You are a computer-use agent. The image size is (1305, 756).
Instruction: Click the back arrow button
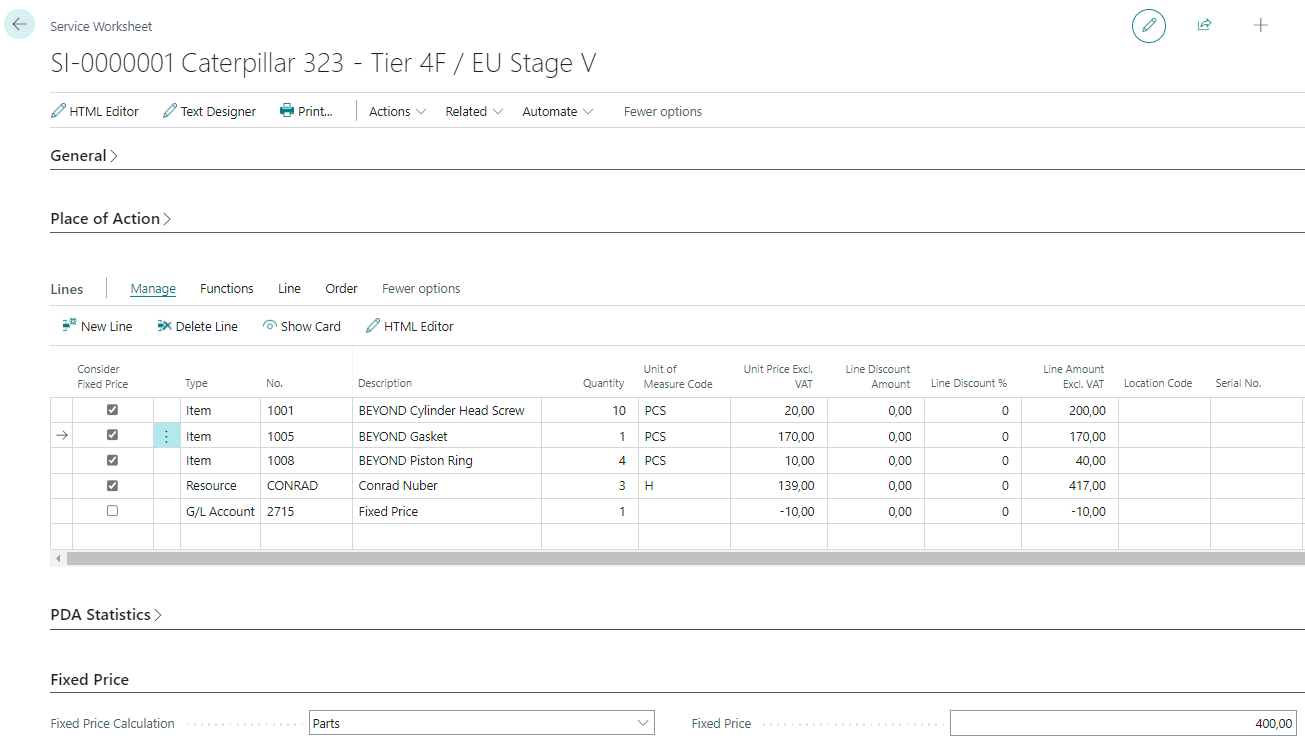point(20,24)
